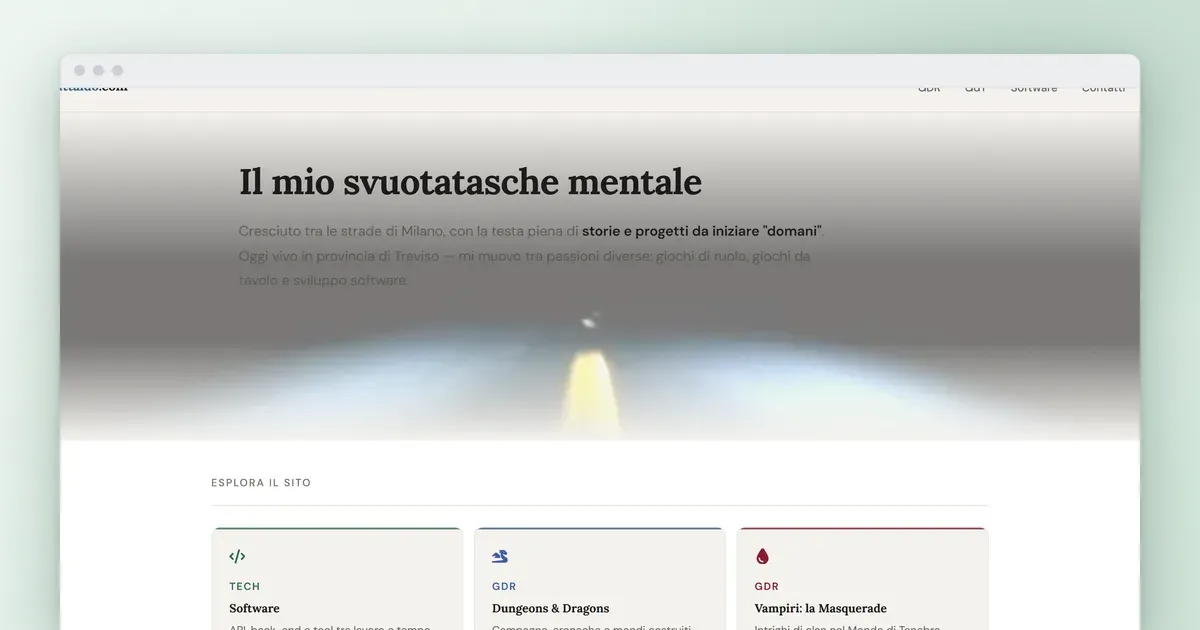
Task: Click the heading Il mio svuotatasche mentale
Action: tap(470, 182)
